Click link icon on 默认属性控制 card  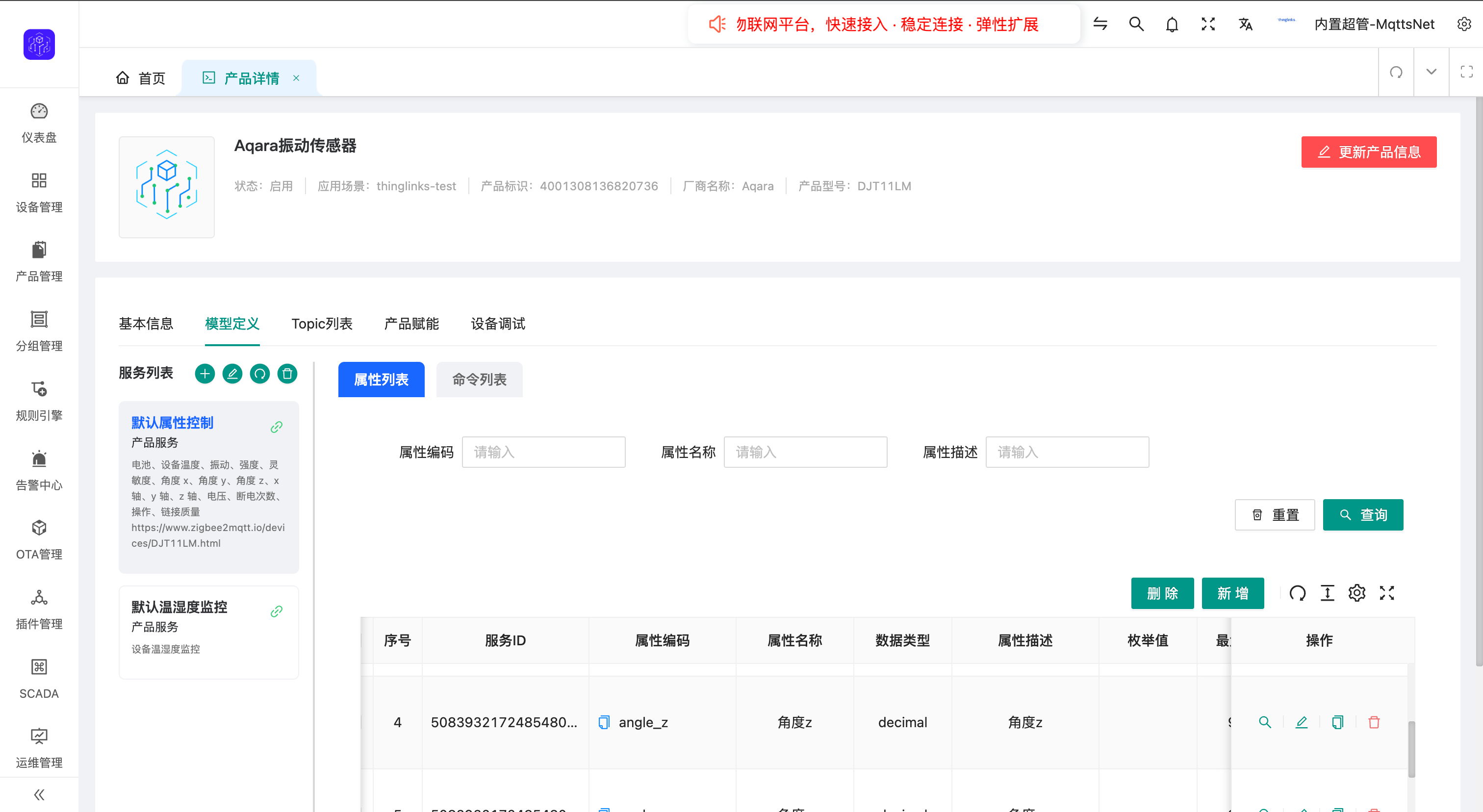click(276, 427)
